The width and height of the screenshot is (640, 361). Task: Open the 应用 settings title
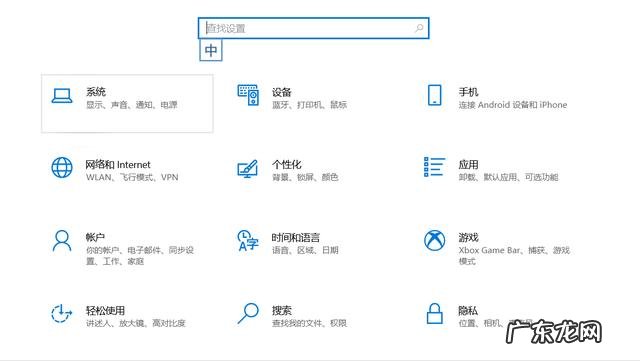(x=468, y=165)
